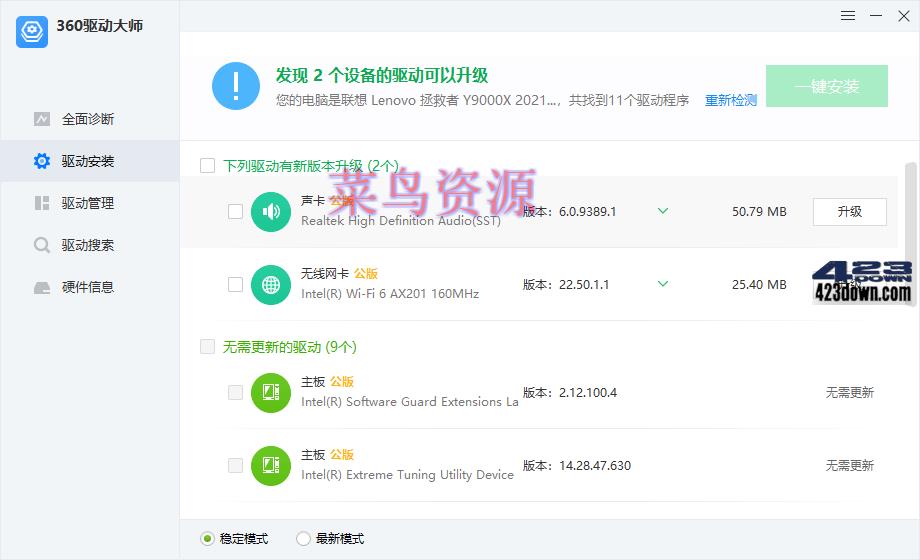Click the 公版 tag next to 无线网卡
This screenshot has height=560, width=920.
pyautogui.click(x=366, y=274)
